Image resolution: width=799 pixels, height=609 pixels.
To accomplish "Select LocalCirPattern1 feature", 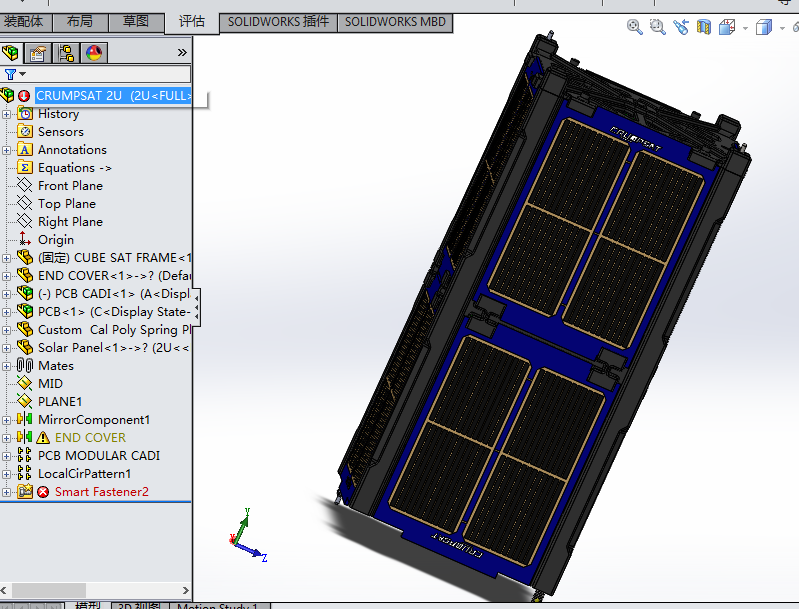I will click(x=85, y=474).
